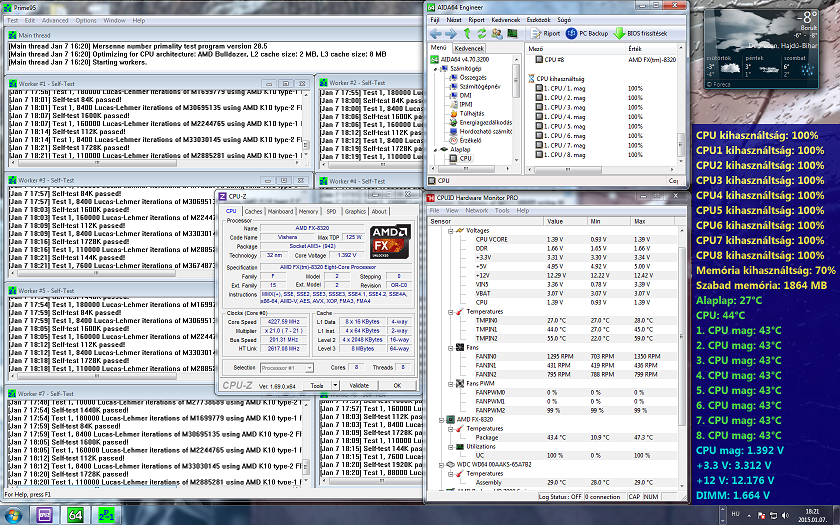Open the Kedvencek tab in AIDA64
The height and width of the screenshot is (525, 840).
(x=469, y=47)
